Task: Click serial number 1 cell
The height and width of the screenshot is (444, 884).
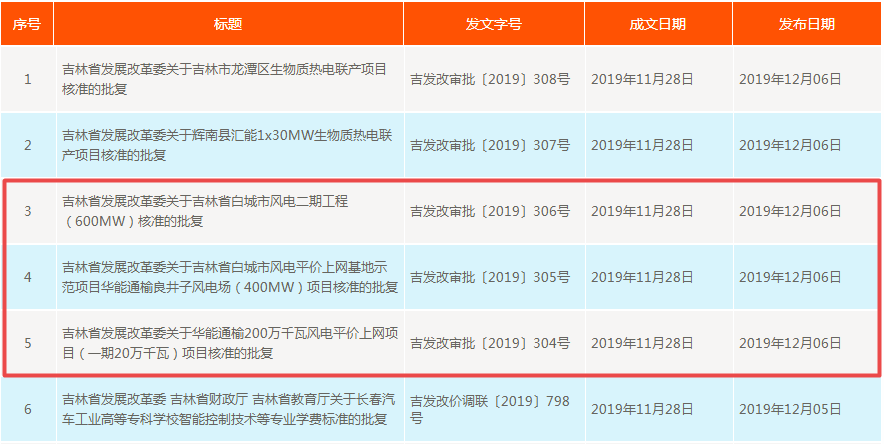Action: 28,79
